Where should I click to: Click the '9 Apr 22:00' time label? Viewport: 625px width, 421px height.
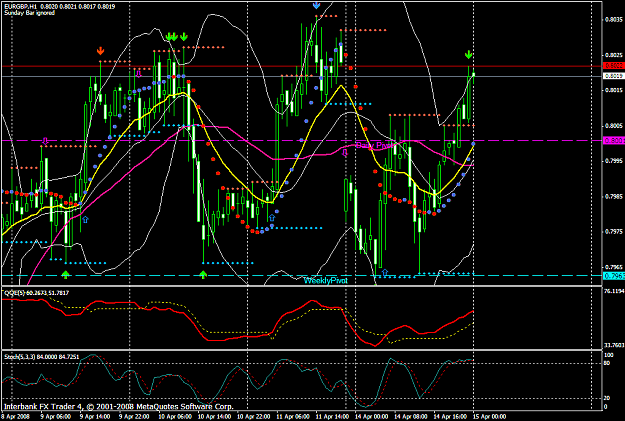(134, 417)
